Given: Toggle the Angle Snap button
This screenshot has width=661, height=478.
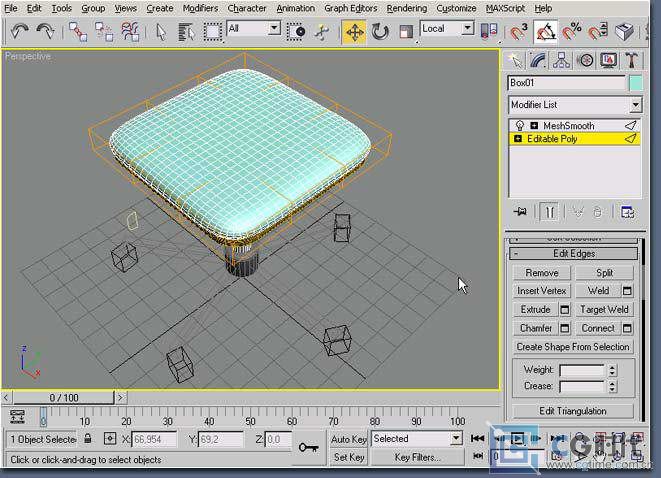Looking at the screenshot, I should (x=545, y=32).
